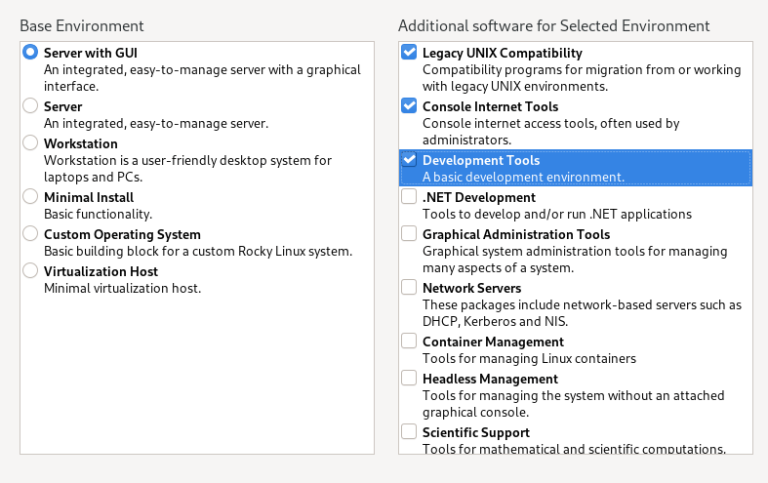The height and width of the screenshot is (483, 768).
Task: Enable the Network Servers checkbox
Action: (409, 288)
